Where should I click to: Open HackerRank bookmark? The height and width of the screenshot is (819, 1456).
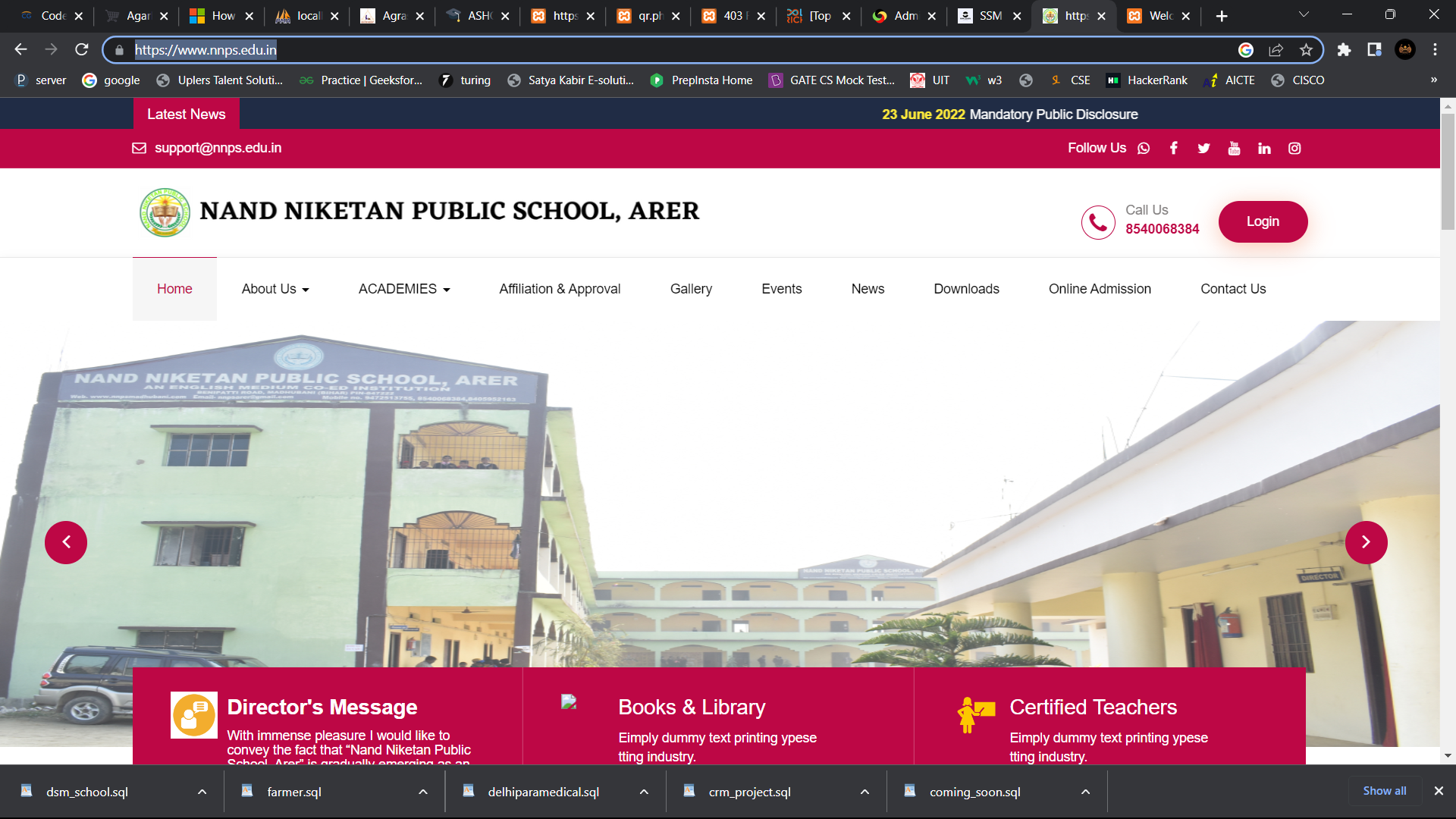(x=1147, y=80)
